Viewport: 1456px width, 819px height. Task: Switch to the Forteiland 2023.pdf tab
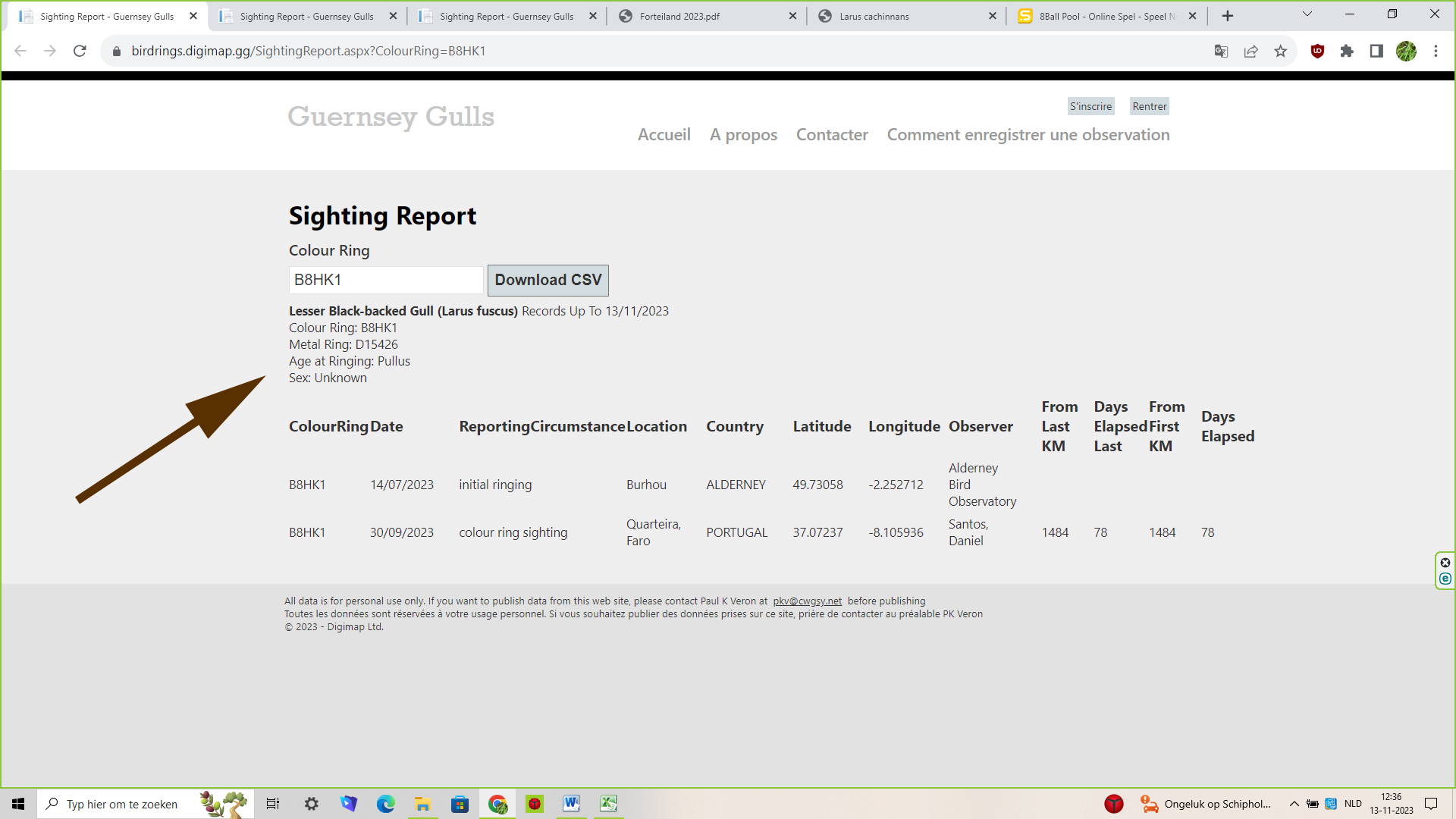(x=679, y=16)
